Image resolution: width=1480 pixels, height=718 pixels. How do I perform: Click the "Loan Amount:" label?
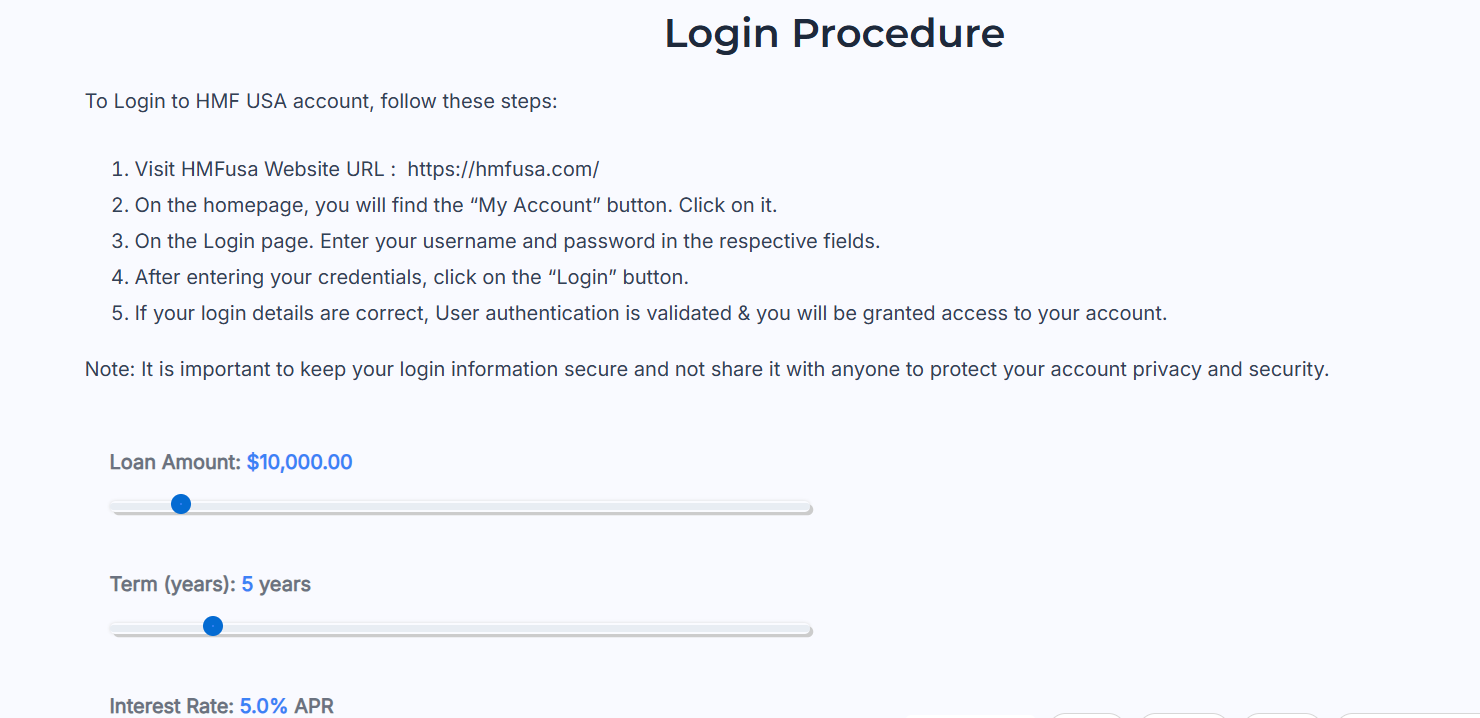tap(175, 462)
